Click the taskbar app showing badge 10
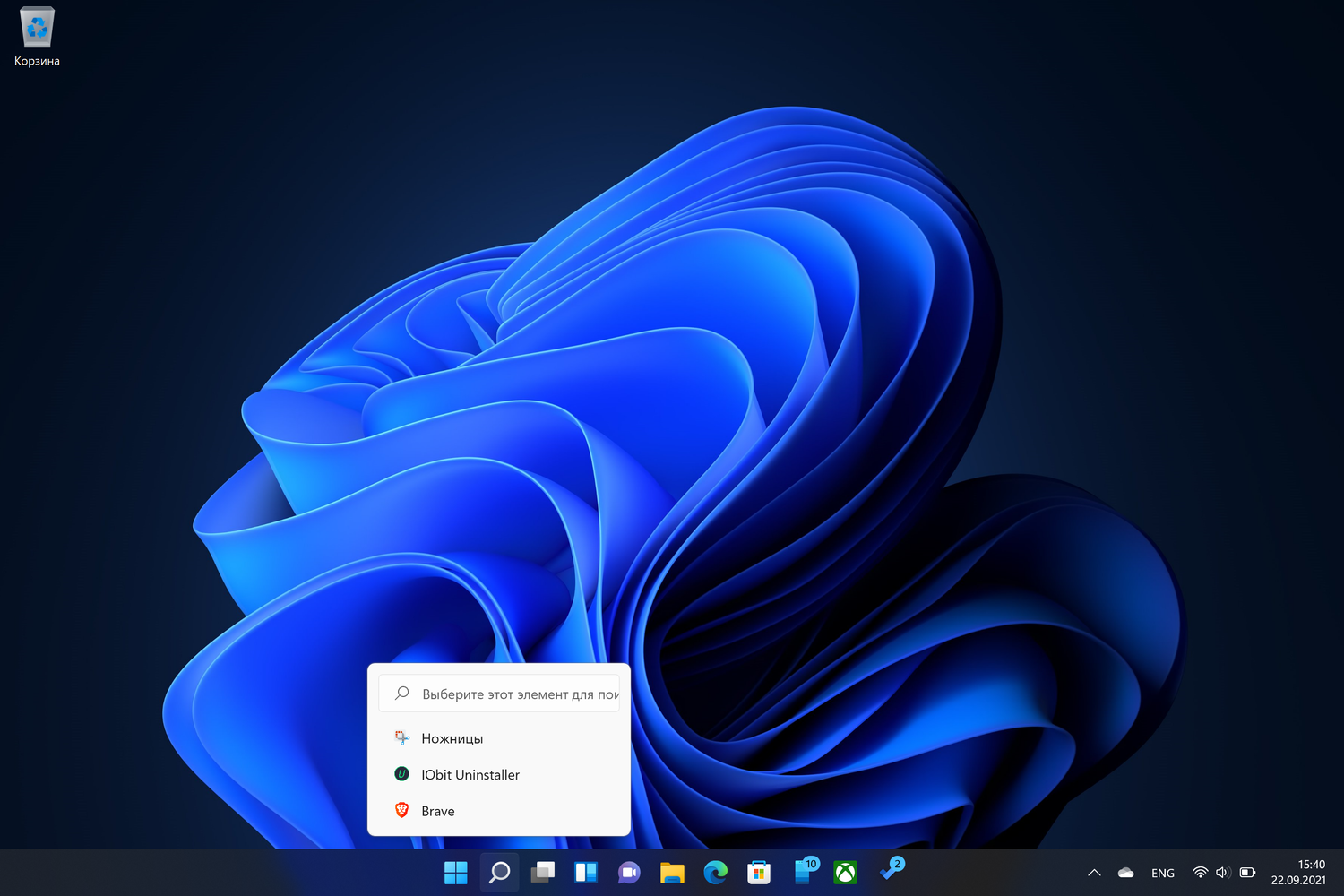 tap(804, 872)
